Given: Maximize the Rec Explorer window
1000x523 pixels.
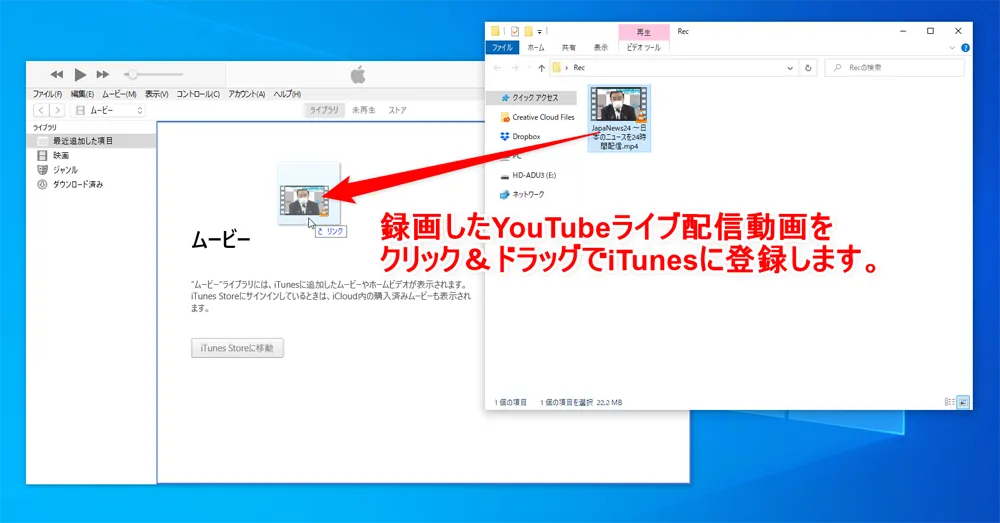Looking at the screenshot, I should click(930, 31).
